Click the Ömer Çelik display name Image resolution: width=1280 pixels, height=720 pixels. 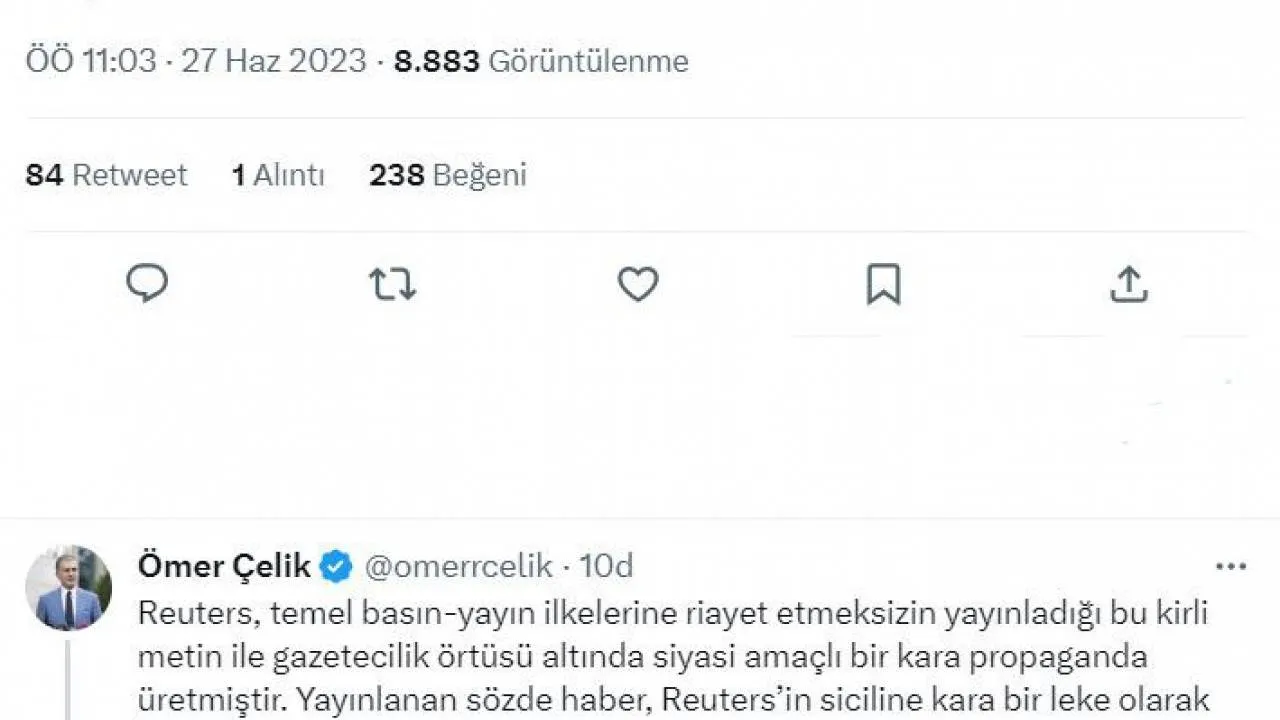pyautogui.click(x=224, y=567)
